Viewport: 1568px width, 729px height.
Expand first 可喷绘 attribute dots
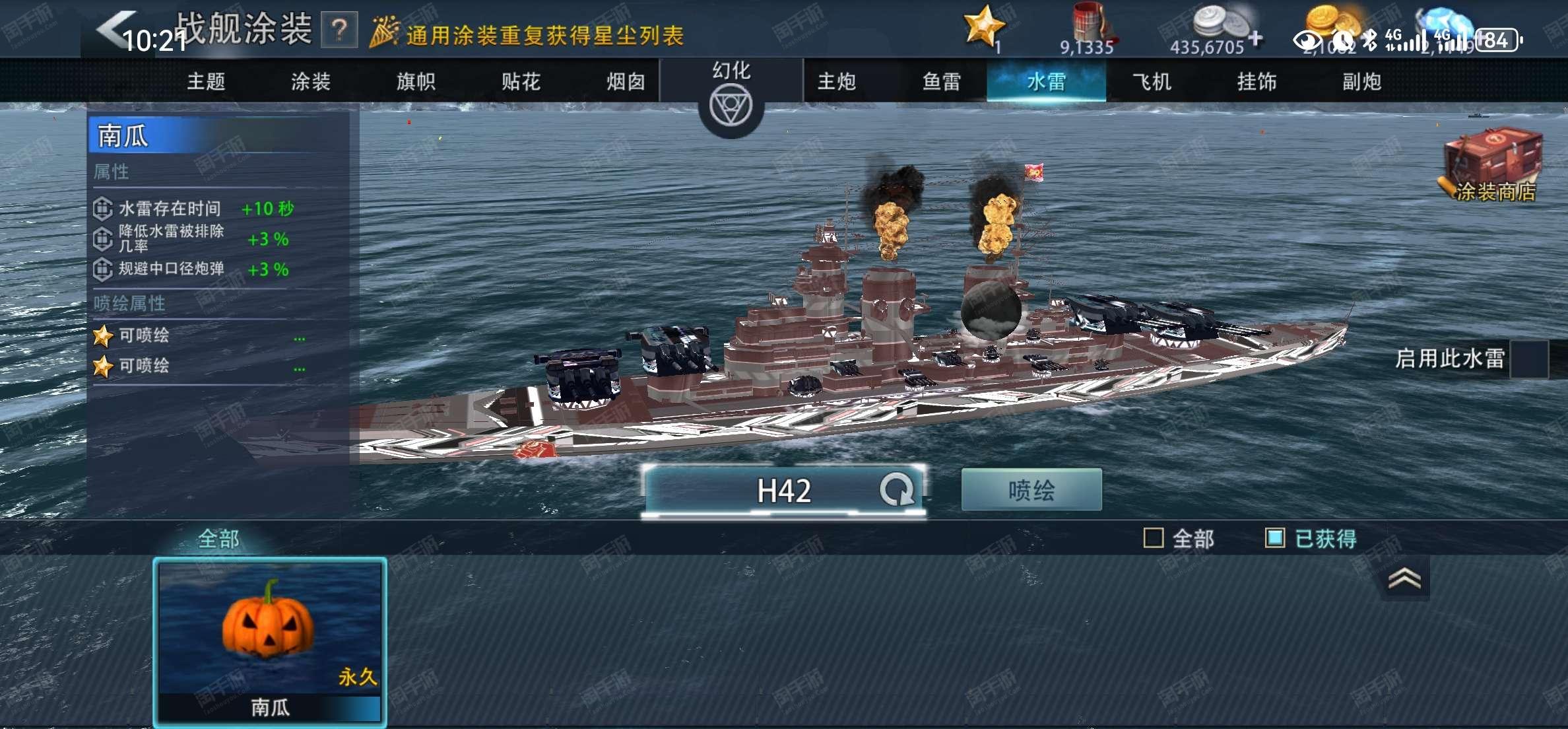[300, 338]
